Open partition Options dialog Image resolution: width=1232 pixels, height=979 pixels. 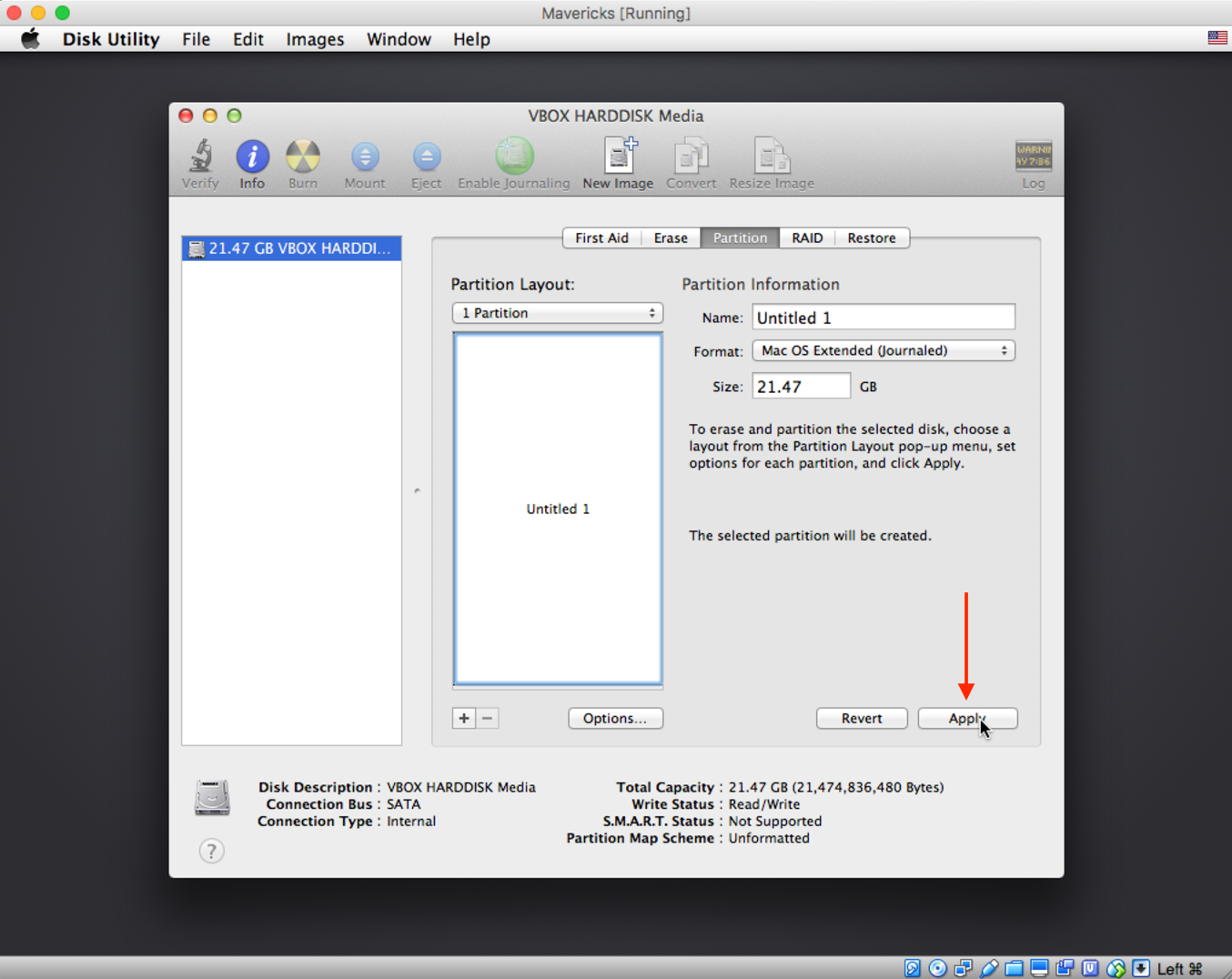615,718
